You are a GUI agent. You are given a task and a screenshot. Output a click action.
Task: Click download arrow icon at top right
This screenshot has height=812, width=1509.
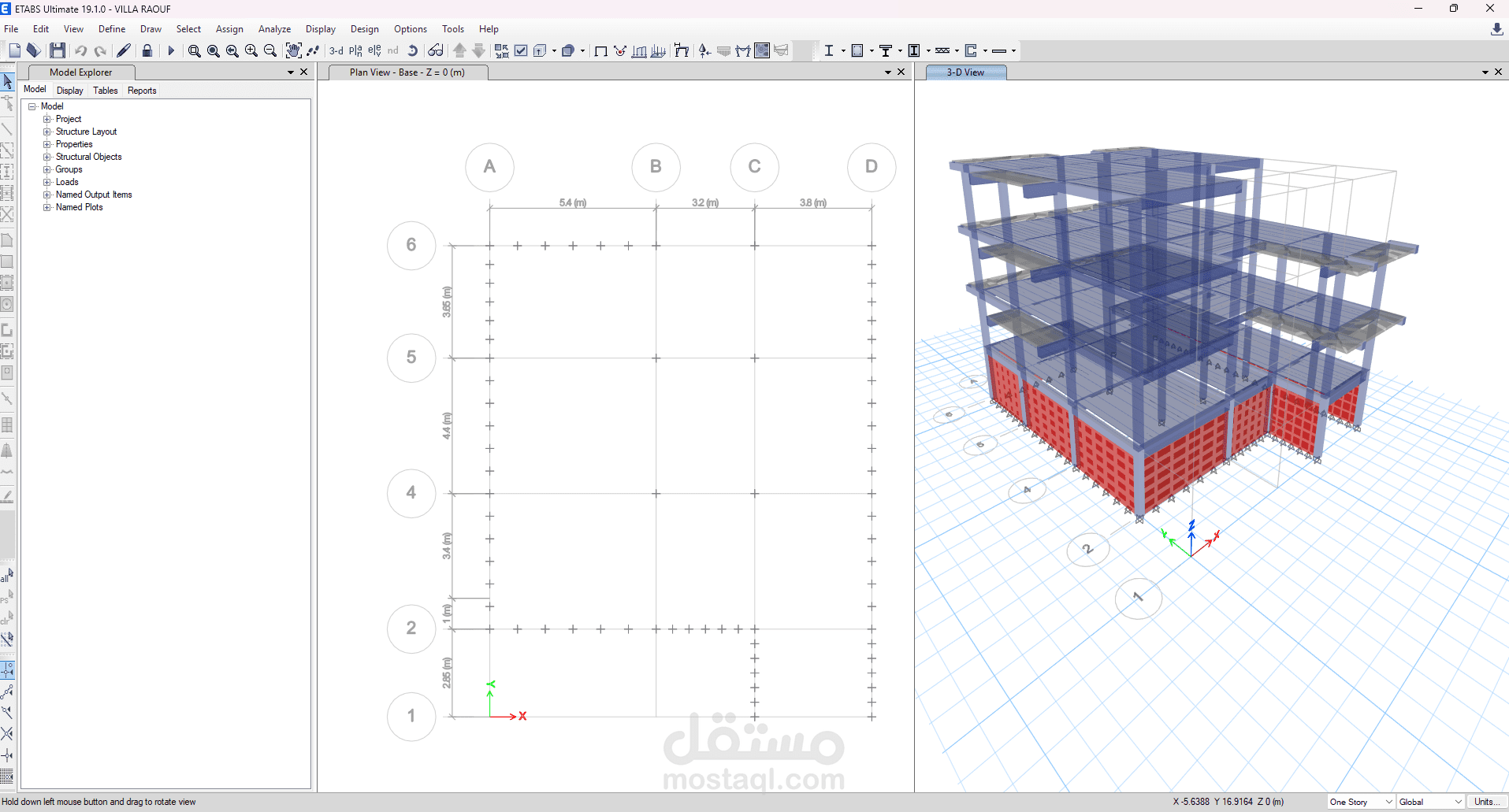click(x=1496, y=29)
